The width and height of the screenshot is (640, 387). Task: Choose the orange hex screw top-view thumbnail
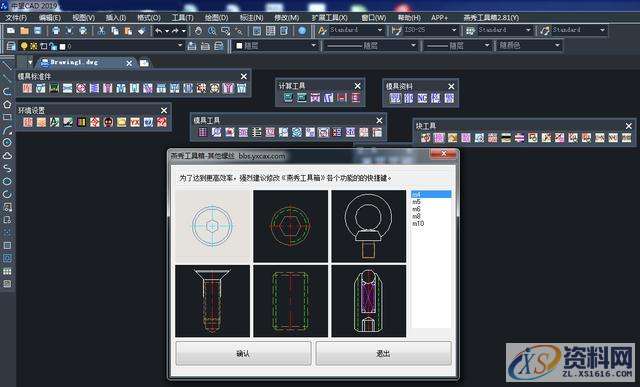[x=290, y=226]
